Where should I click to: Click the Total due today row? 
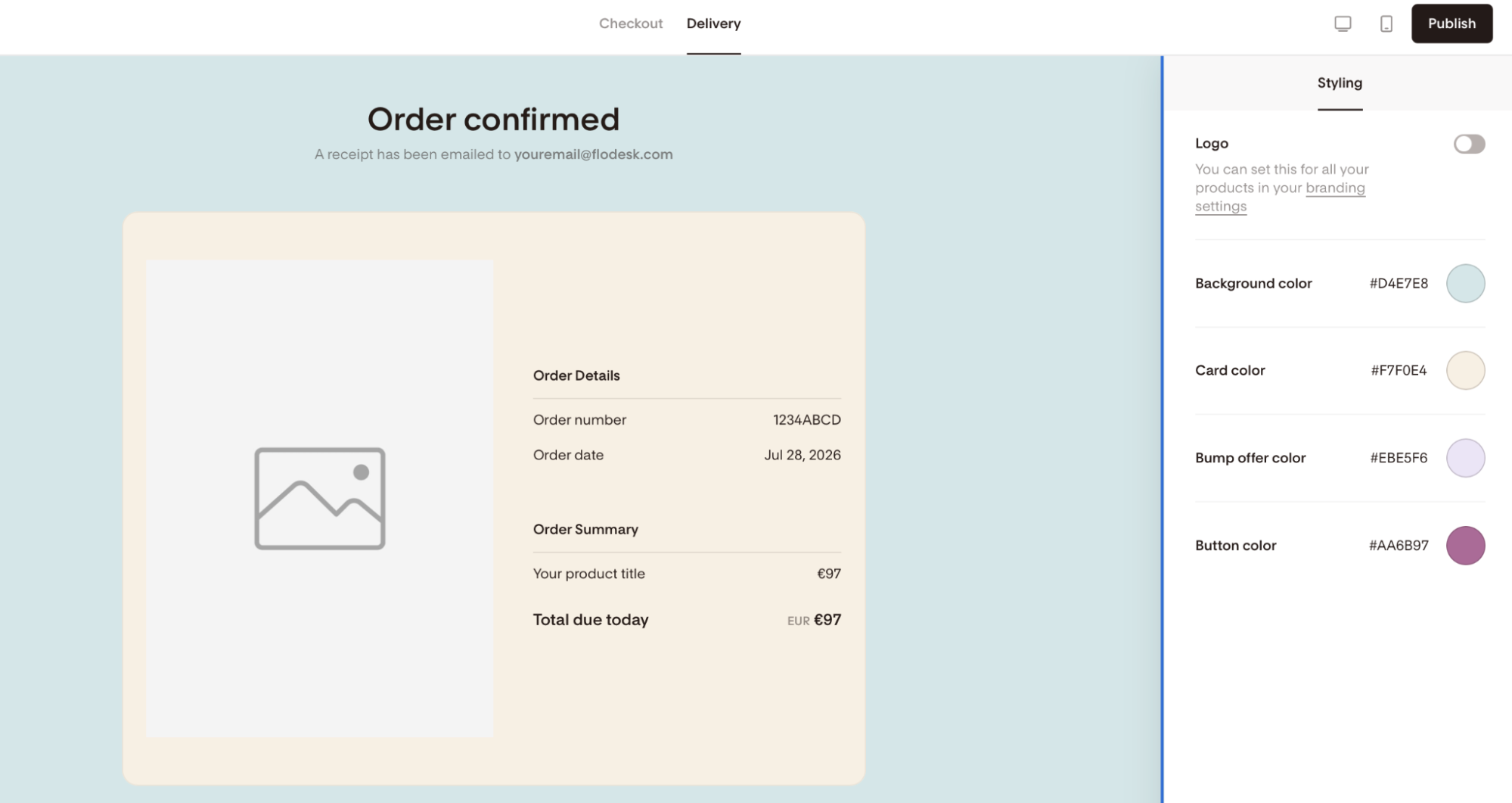coord(687,620)
